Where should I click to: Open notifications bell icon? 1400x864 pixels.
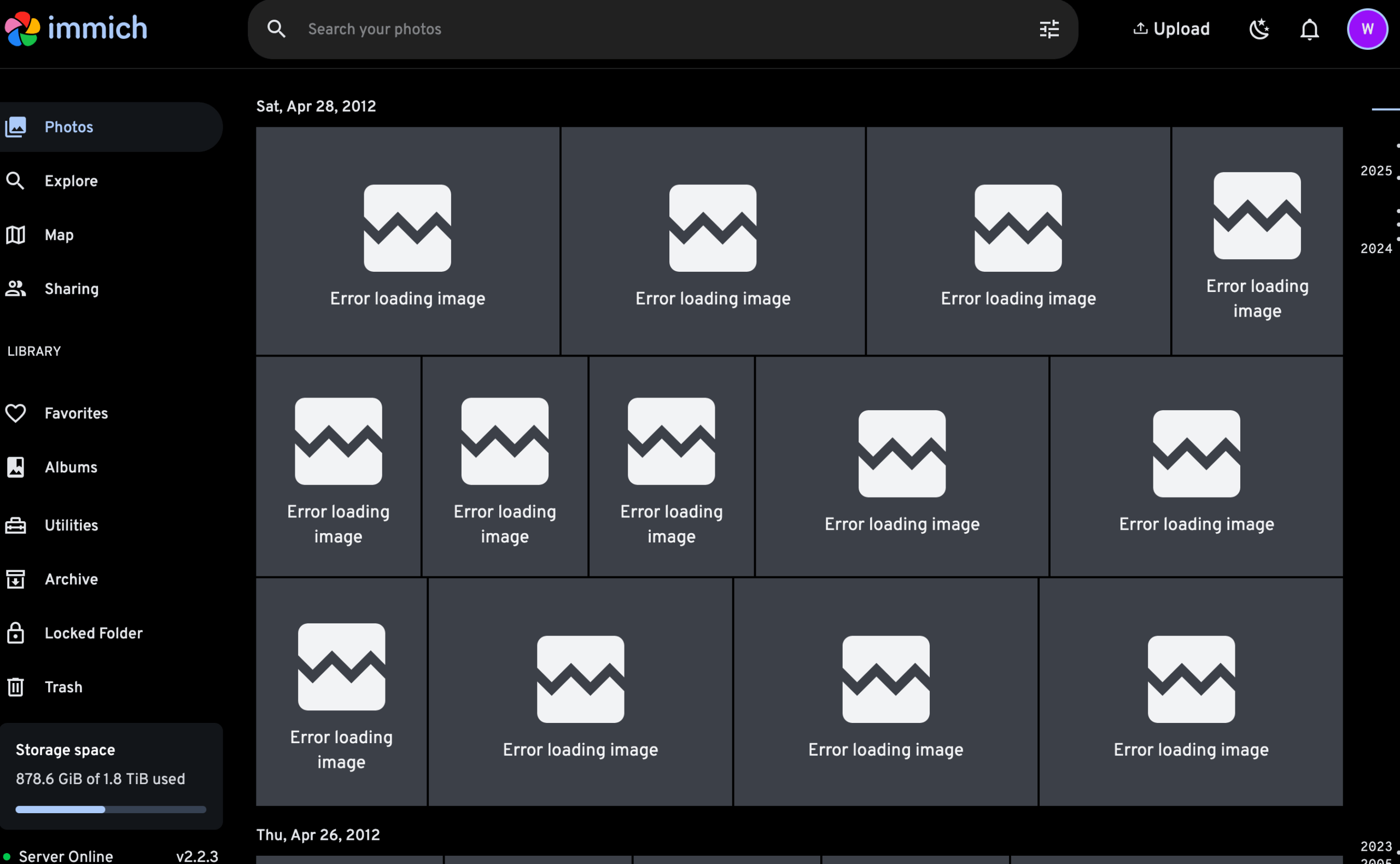point(1309,28)
